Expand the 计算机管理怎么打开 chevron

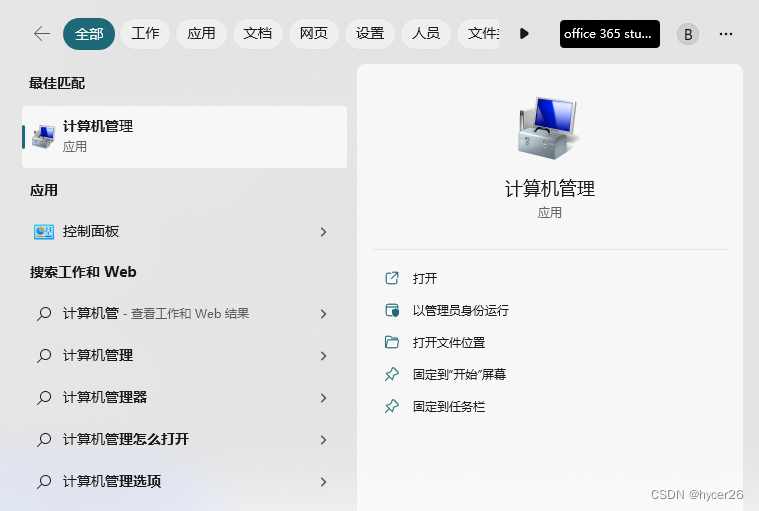point(323,440)
